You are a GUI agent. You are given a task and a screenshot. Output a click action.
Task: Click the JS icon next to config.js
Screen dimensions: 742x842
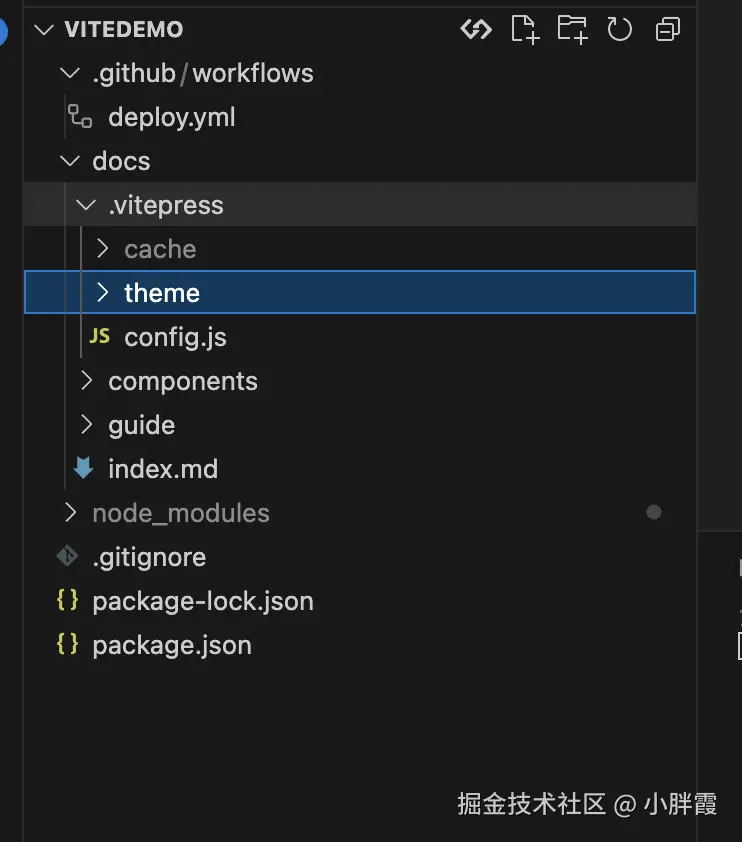coord(100,337)
